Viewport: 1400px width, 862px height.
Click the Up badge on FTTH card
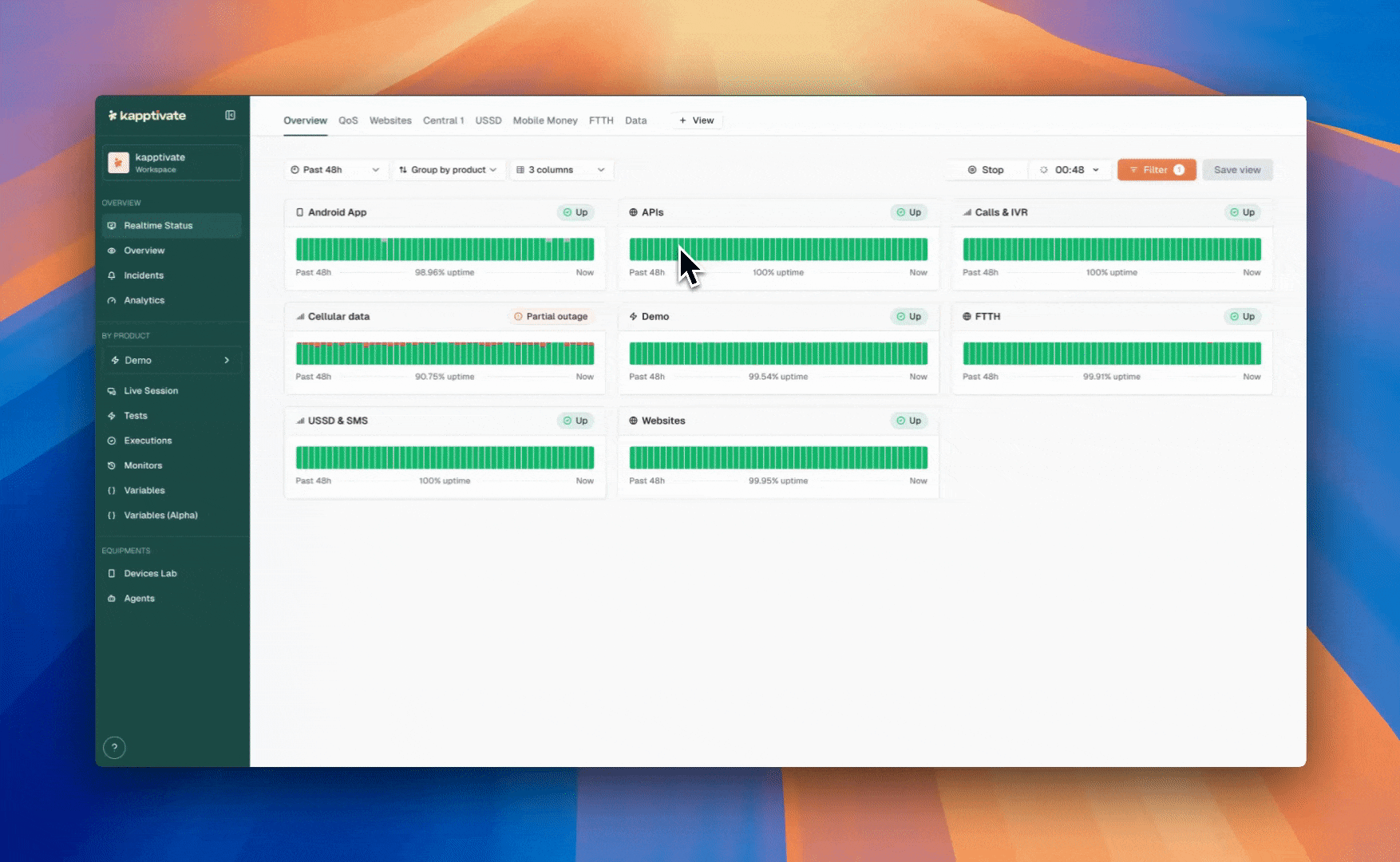[1243, 317]
